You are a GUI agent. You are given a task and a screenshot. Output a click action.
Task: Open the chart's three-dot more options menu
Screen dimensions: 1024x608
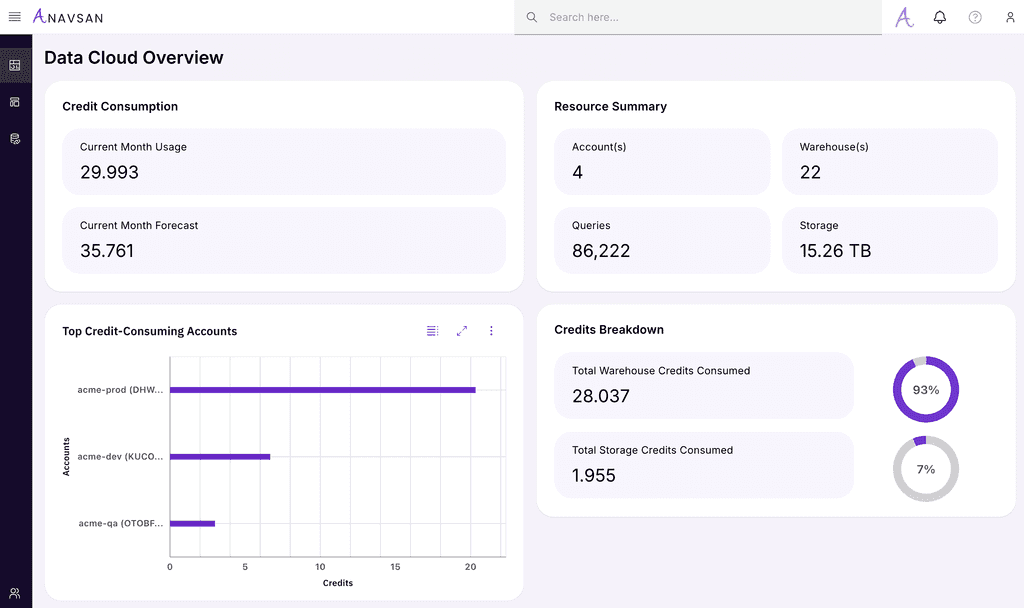tap(491, 331)
